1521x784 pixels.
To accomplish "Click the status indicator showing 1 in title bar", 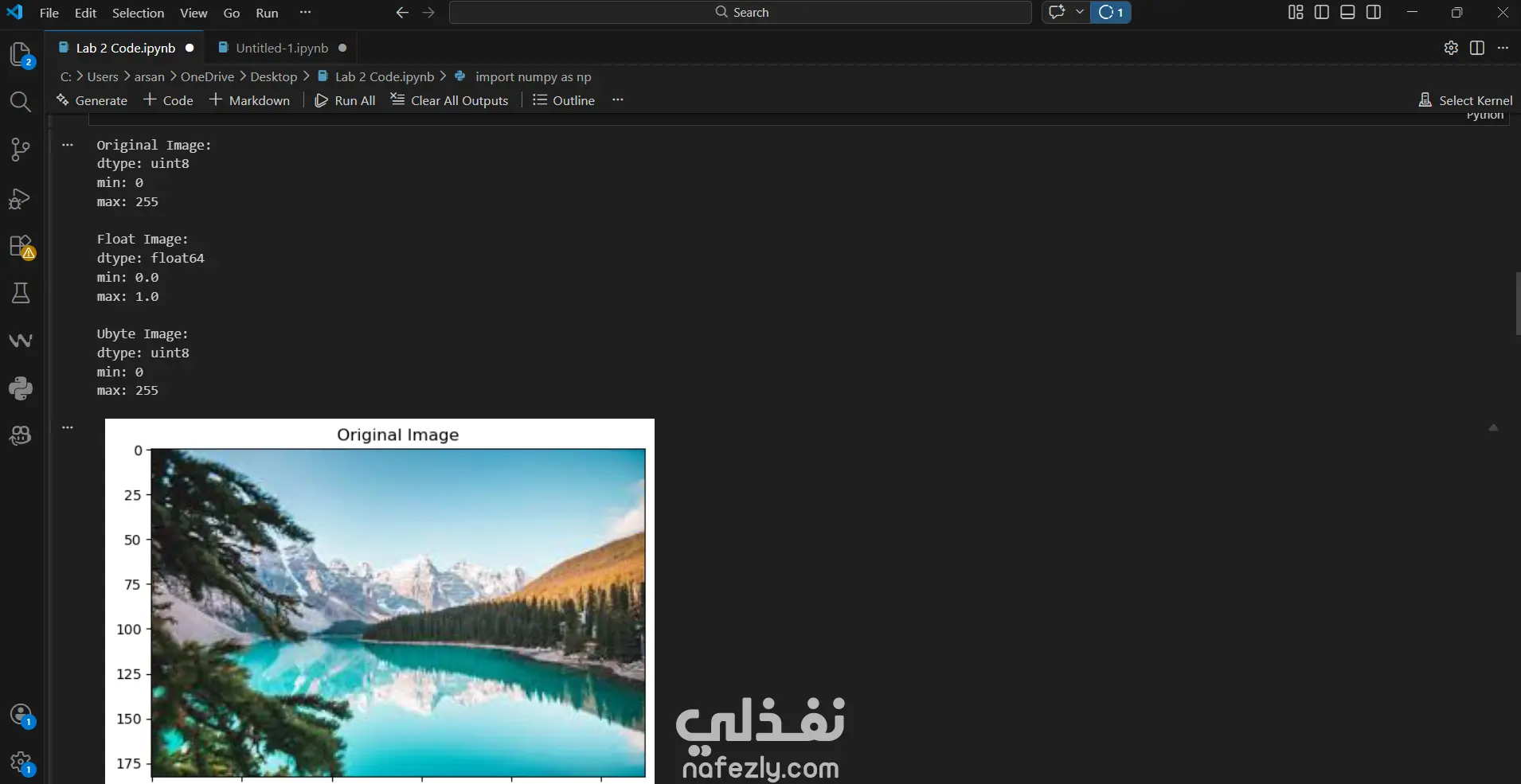I will (x=1111, y=12).
